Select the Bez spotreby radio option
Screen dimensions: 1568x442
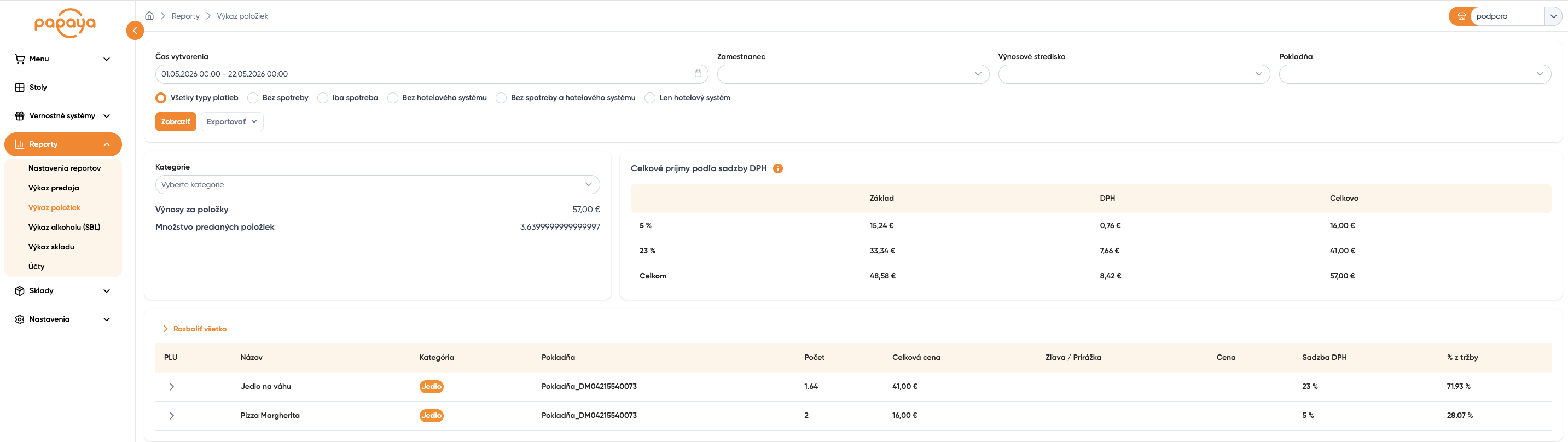pos(253,98)
